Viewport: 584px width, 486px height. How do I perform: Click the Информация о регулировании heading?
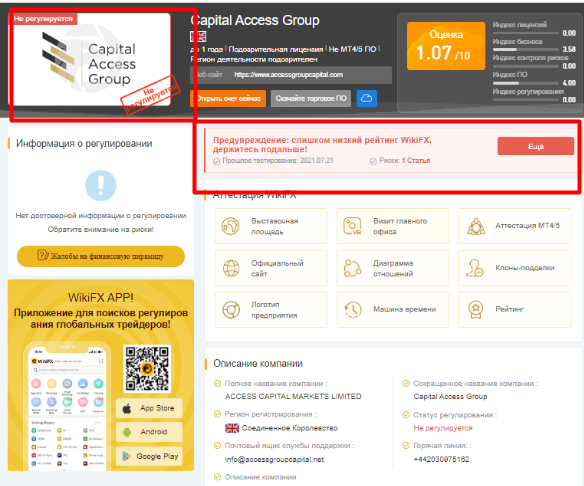[84, 144]
